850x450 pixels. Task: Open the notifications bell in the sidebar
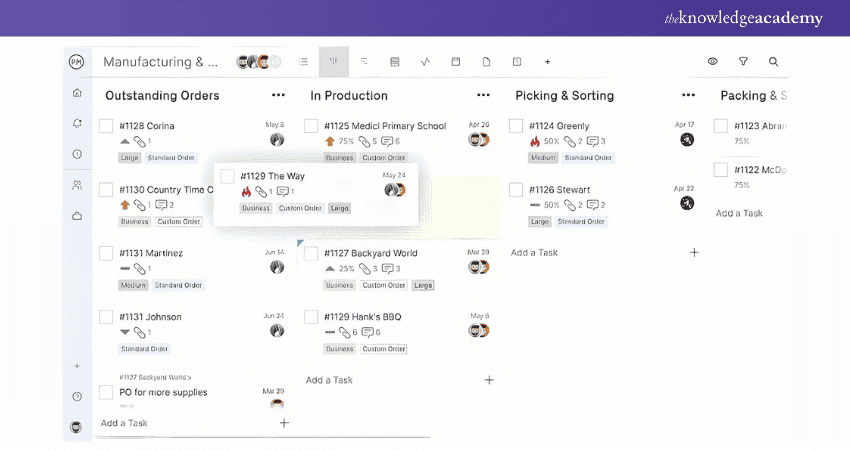pos(77,123)
